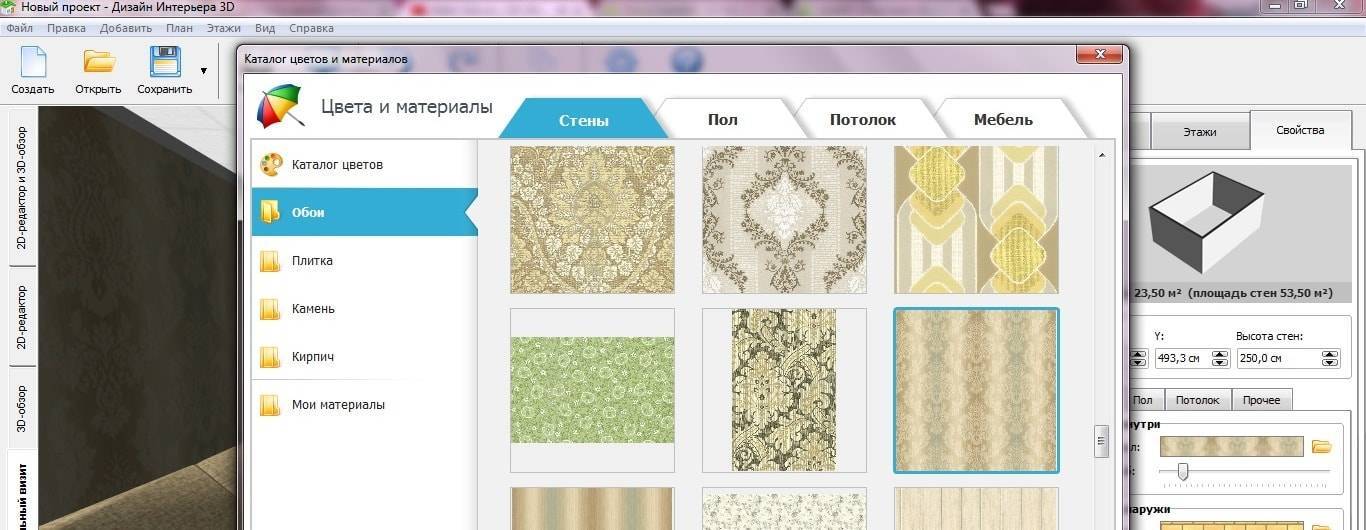
Task: Click the Сохранить floppy disk icon
Action: click(x=164, y=63)
